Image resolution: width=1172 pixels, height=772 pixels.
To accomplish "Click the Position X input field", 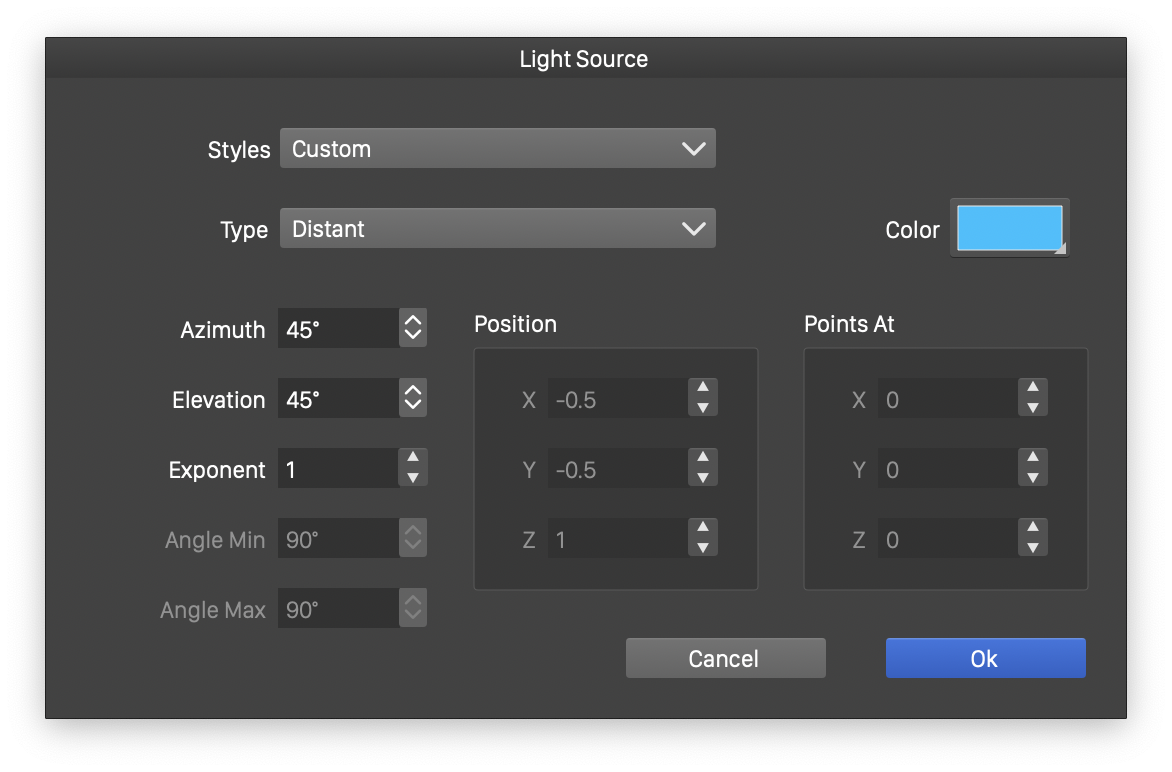I will 617,399.
